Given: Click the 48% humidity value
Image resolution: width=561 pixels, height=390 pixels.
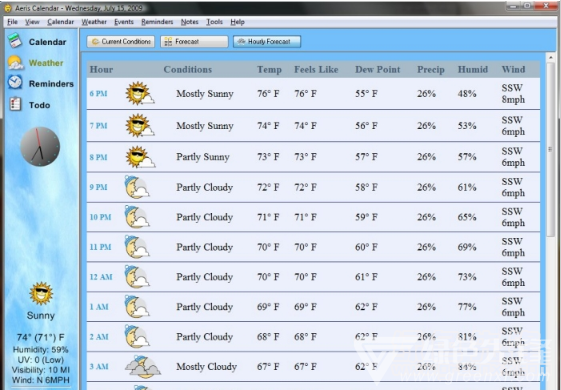Looking at the screenshot, I should tap(467, 94).
